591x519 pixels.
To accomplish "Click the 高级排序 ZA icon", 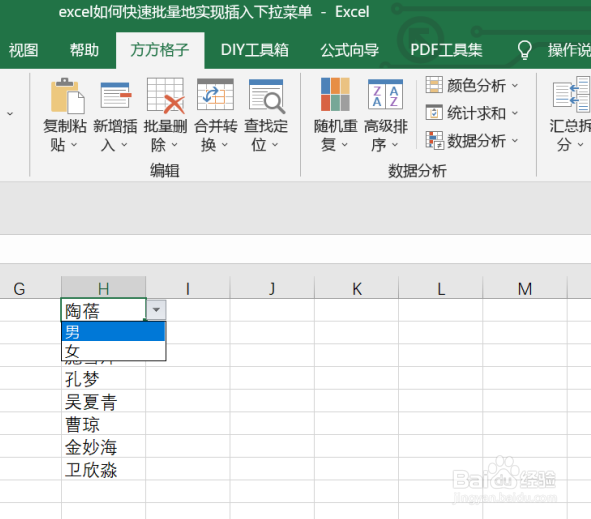I will [385, 94].
